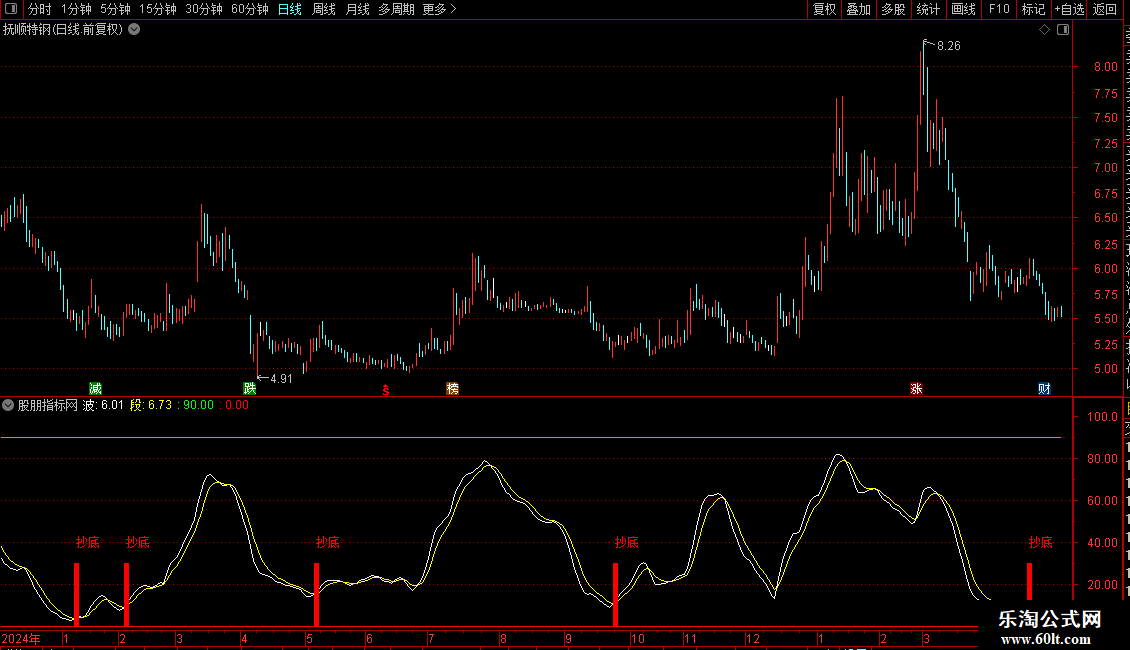Screen dimensions: 1130x650
Task: Click the green 跌 event marker
Action: tap(249, 388)
